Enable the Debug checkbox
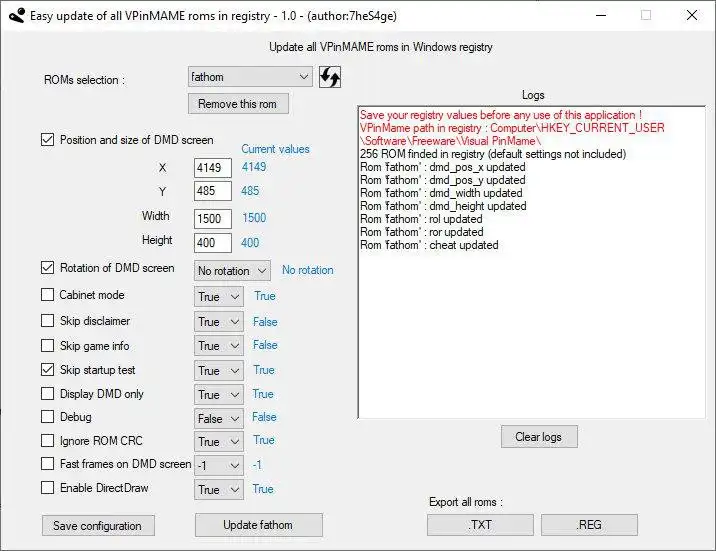716x551 pixels. 47,417
